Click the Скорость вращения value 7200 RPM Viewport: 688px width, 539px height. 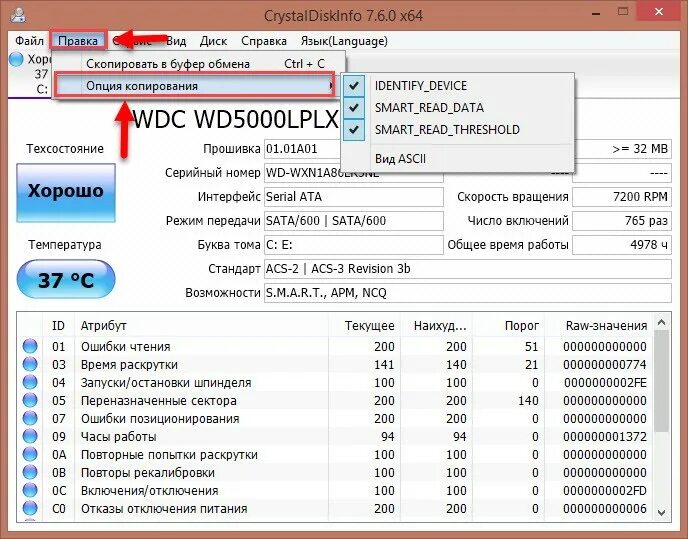point(622,197)
